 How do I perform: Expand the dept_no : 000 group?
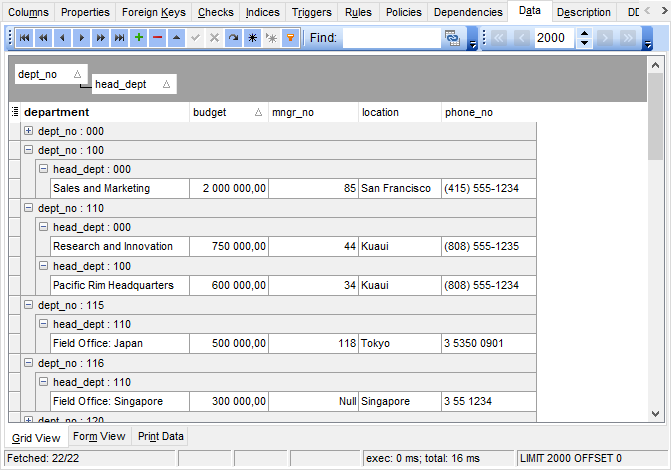[x=28, y=131]
